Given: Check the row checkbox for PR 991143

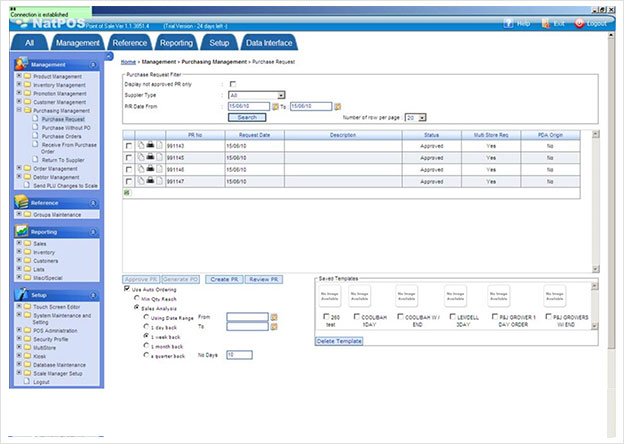Looking at the screenshot, I should [x=129, y=146].
